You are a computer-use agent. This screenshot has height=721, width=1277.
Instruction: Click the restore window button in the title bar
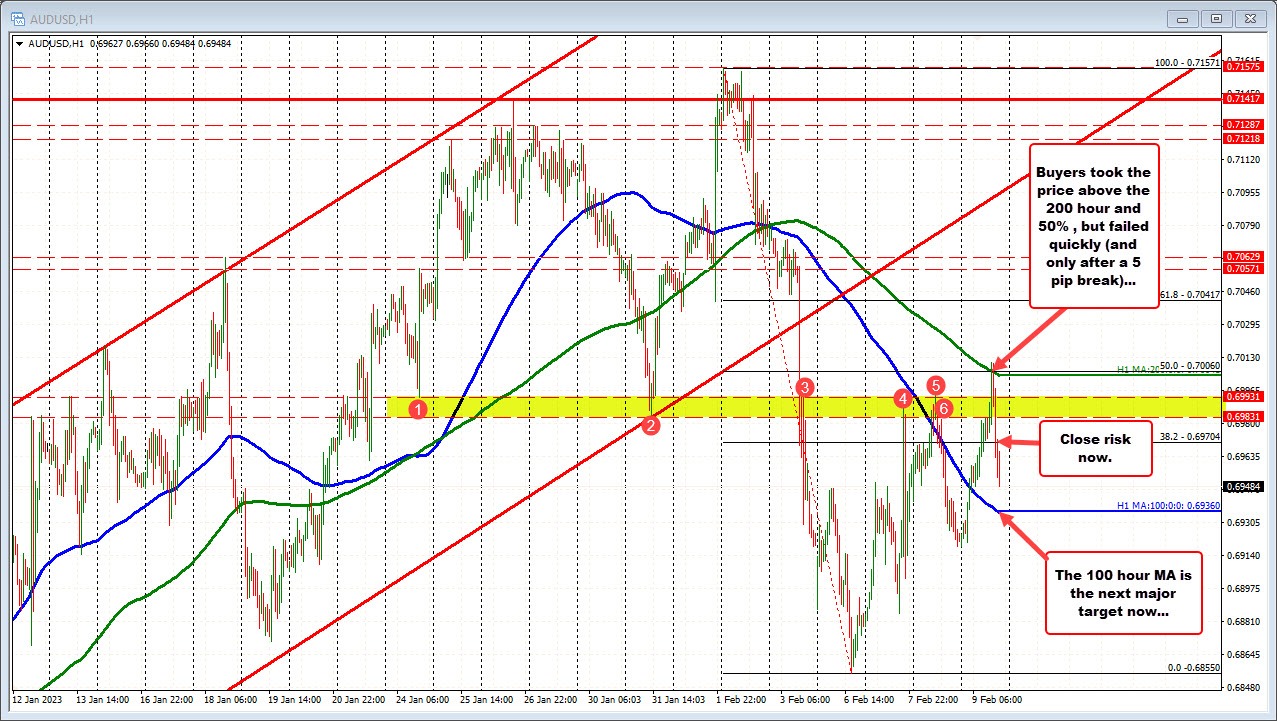pyautogui.click(x=1215, y=18)
